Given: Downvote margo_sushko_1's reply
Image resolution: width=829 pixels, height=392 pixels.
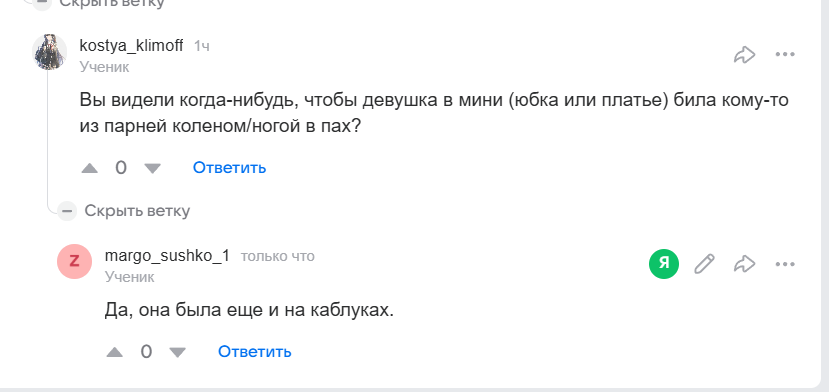Looking at the screenshot, I should 177,352.
